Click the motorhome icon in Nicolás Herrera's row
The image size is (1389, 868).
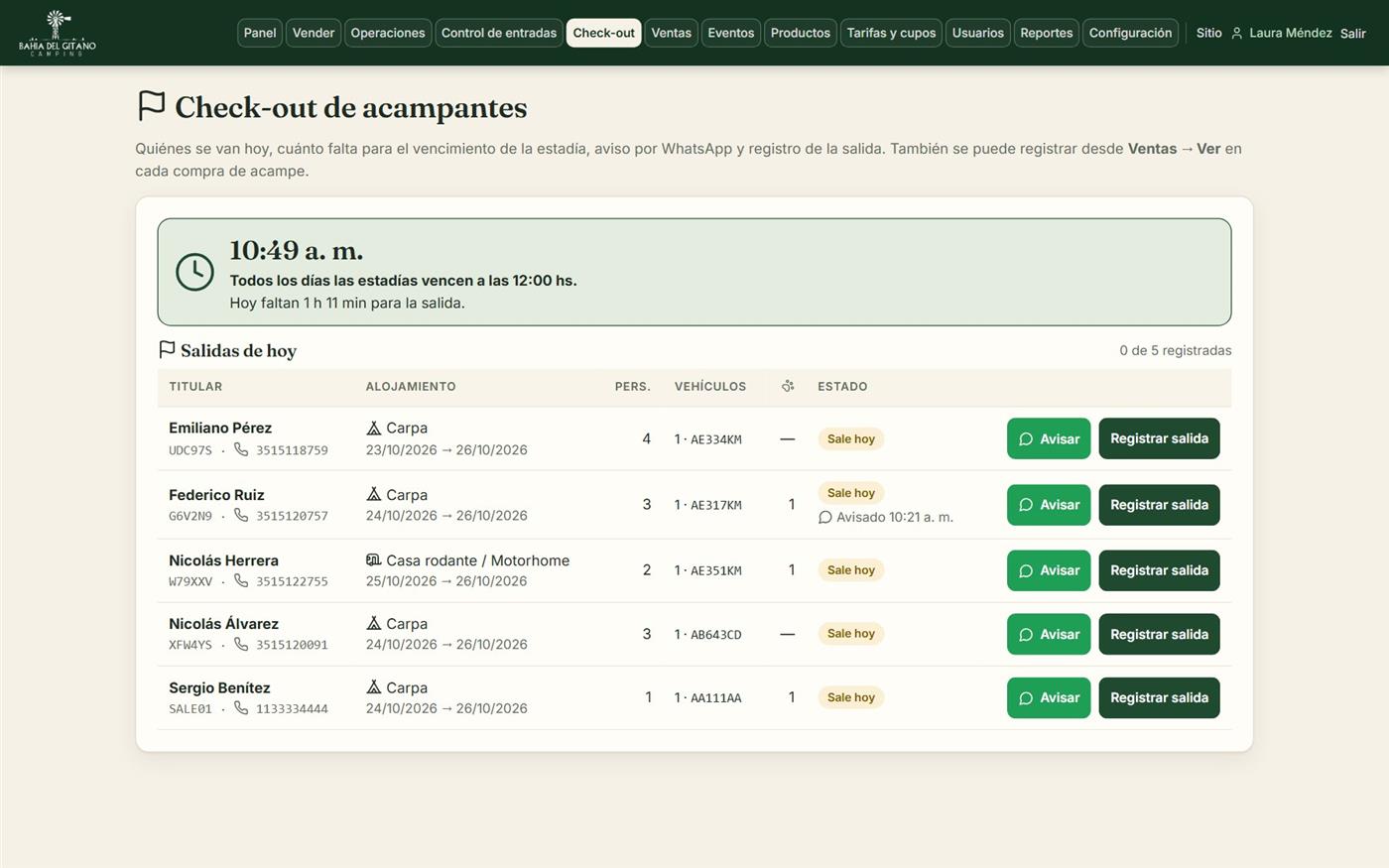coord(374,560)
